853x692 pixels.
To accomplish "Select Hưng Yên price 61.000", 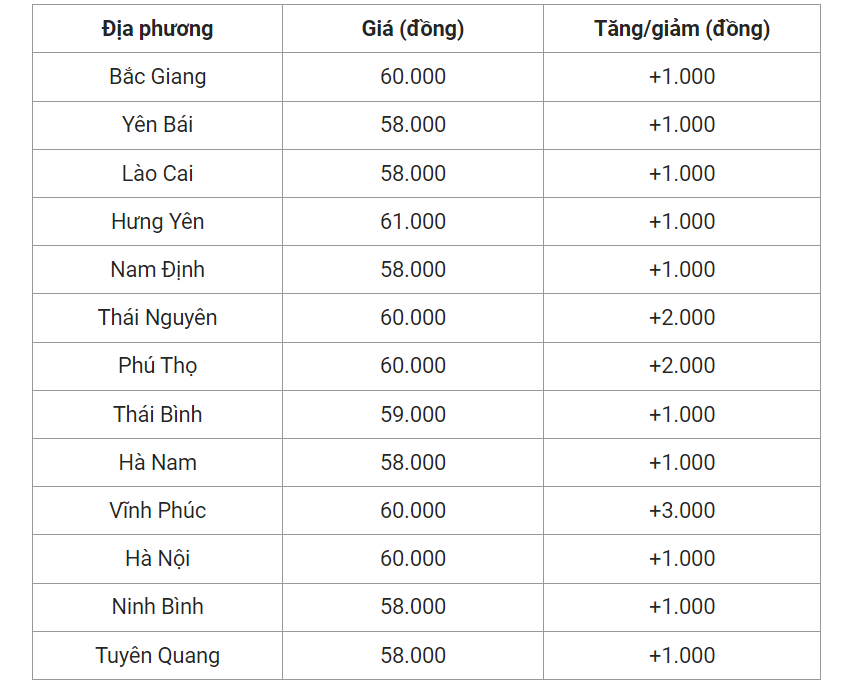I will click(x=413, y=221).
